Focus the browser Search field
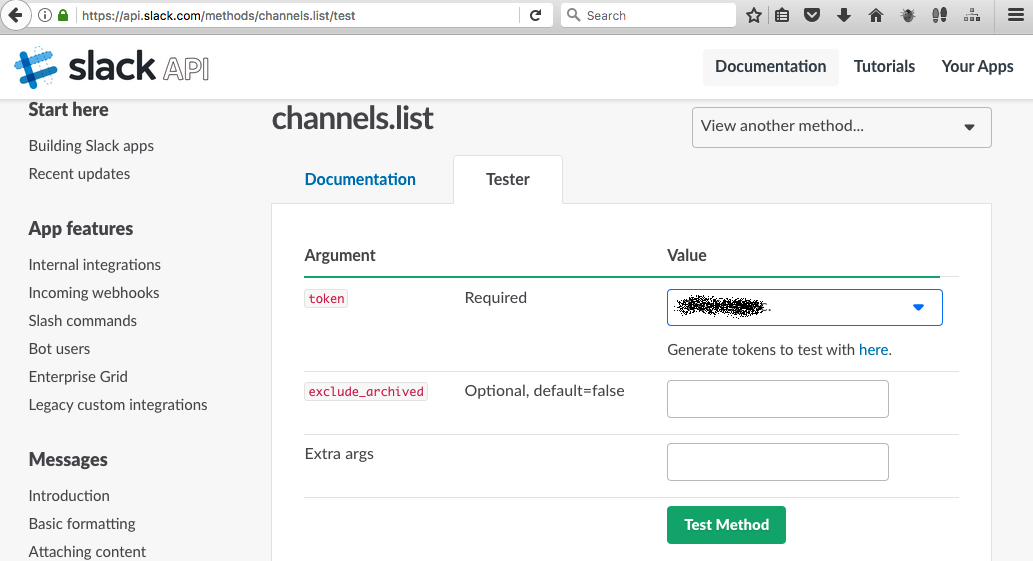Image resolution: width=1033 pixels, height=561 pixels. point(648,15)
